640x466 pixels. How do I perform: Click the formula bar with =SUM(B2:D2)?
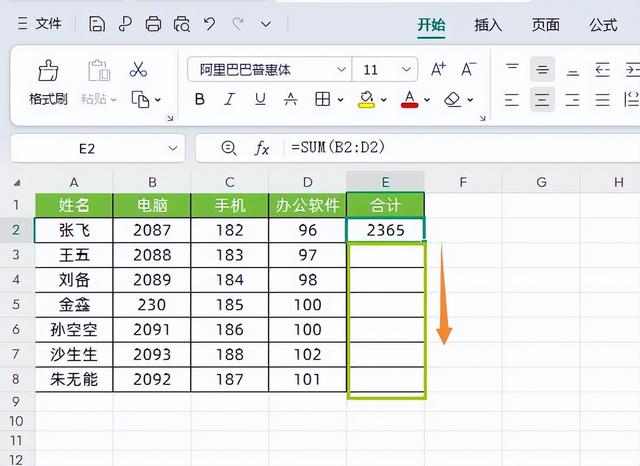tap(460, 147)
